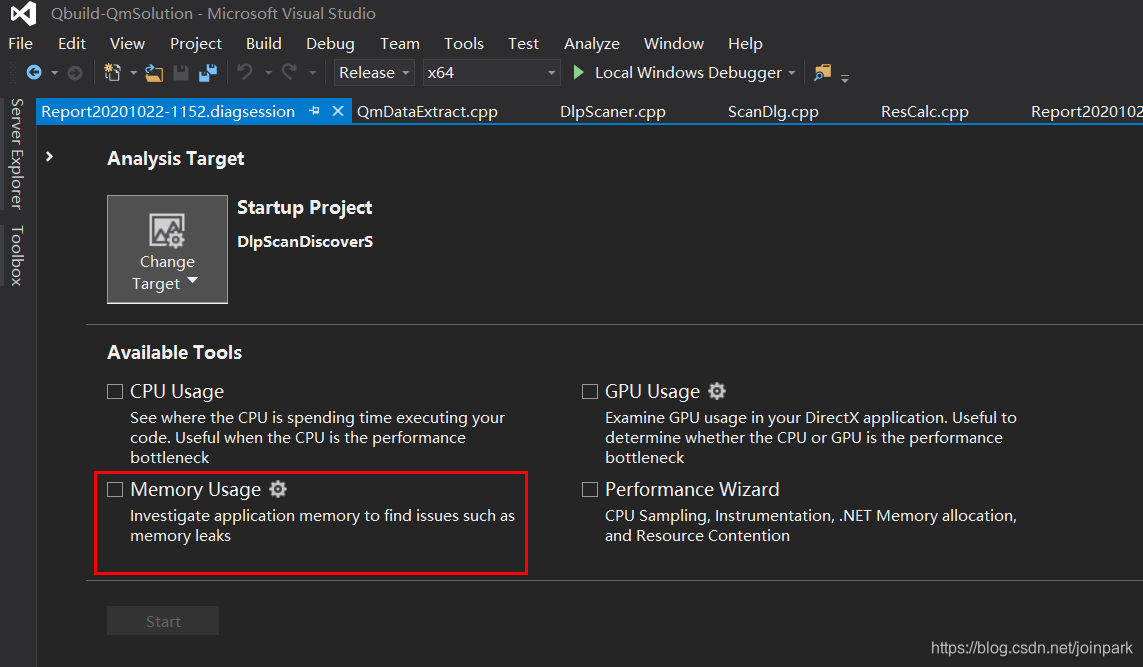Open the Help menu

click(x=745, y=44)
